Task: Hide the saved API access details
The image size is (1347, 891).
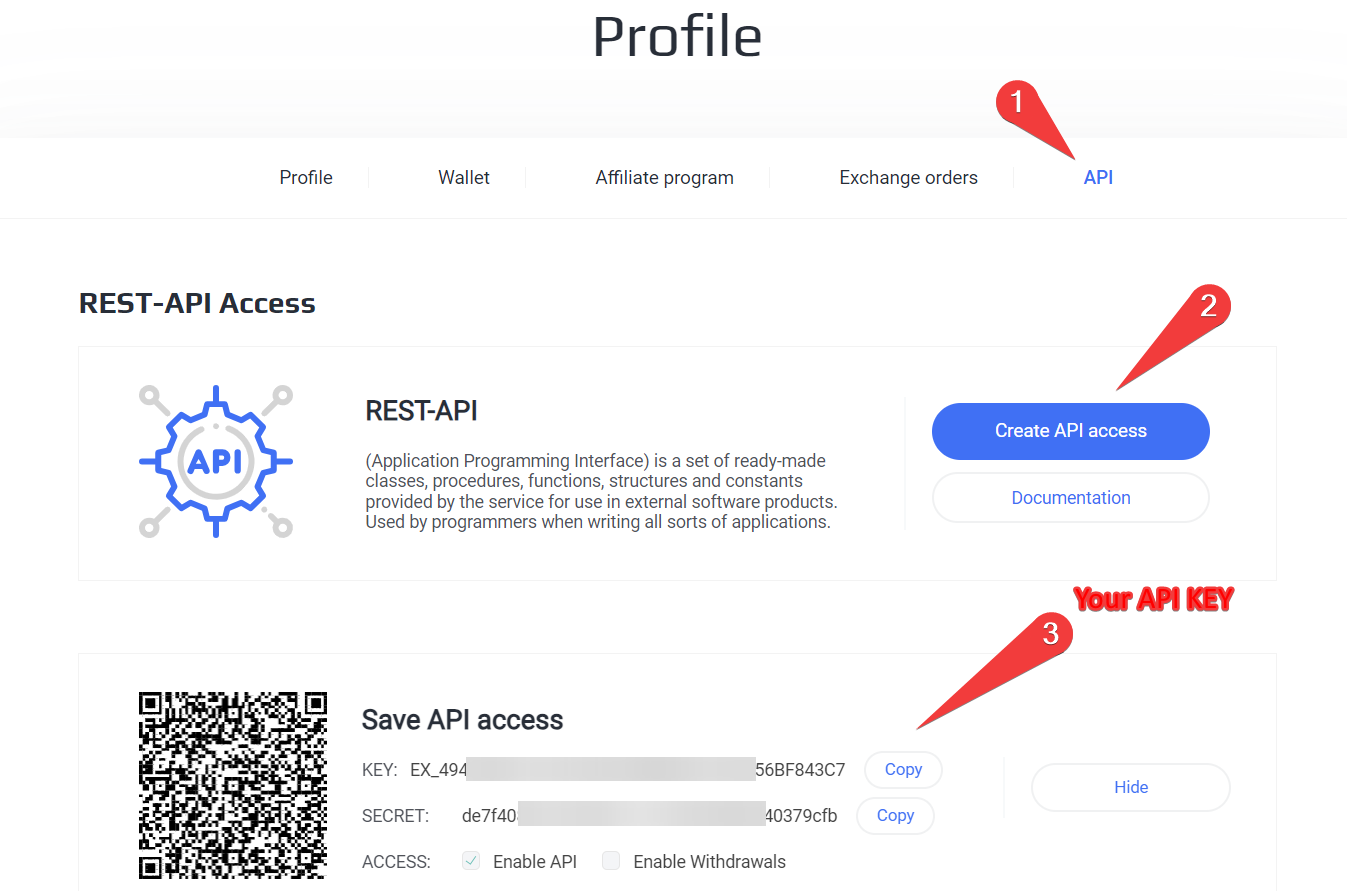Action: pos(1130,787)
